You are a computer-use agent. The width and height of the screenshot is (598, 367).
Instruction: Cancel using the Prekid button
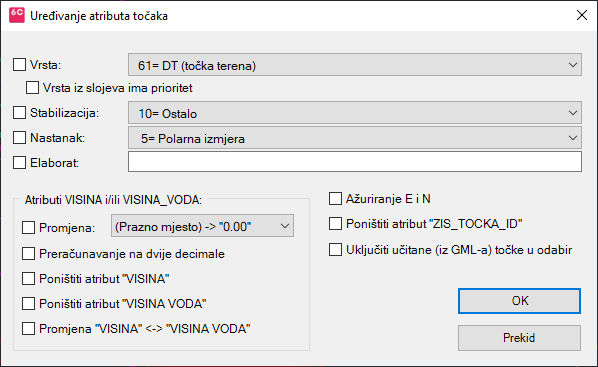click(519, 338)
